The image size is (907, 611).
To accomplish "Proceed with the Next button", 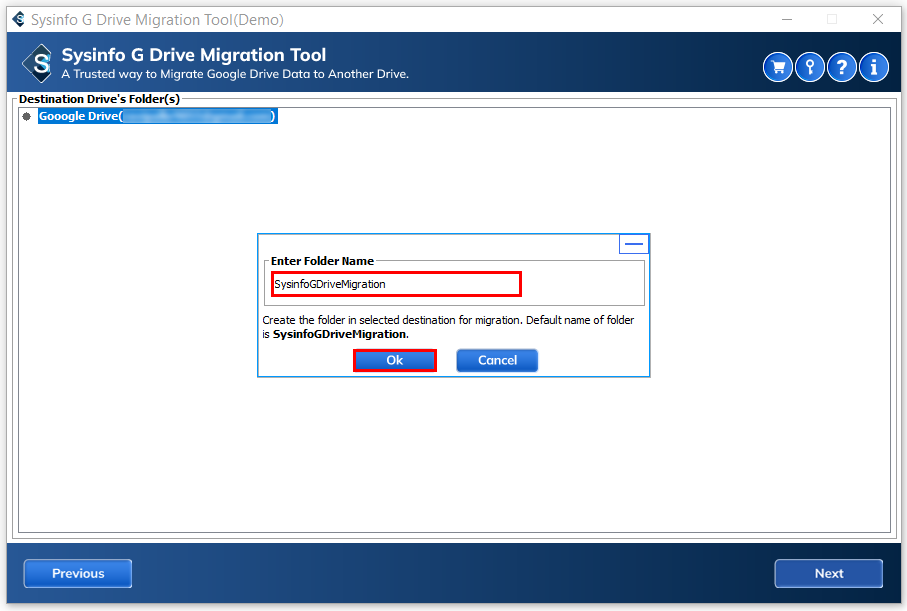I will pyautogui.click(x=828, y=573).
